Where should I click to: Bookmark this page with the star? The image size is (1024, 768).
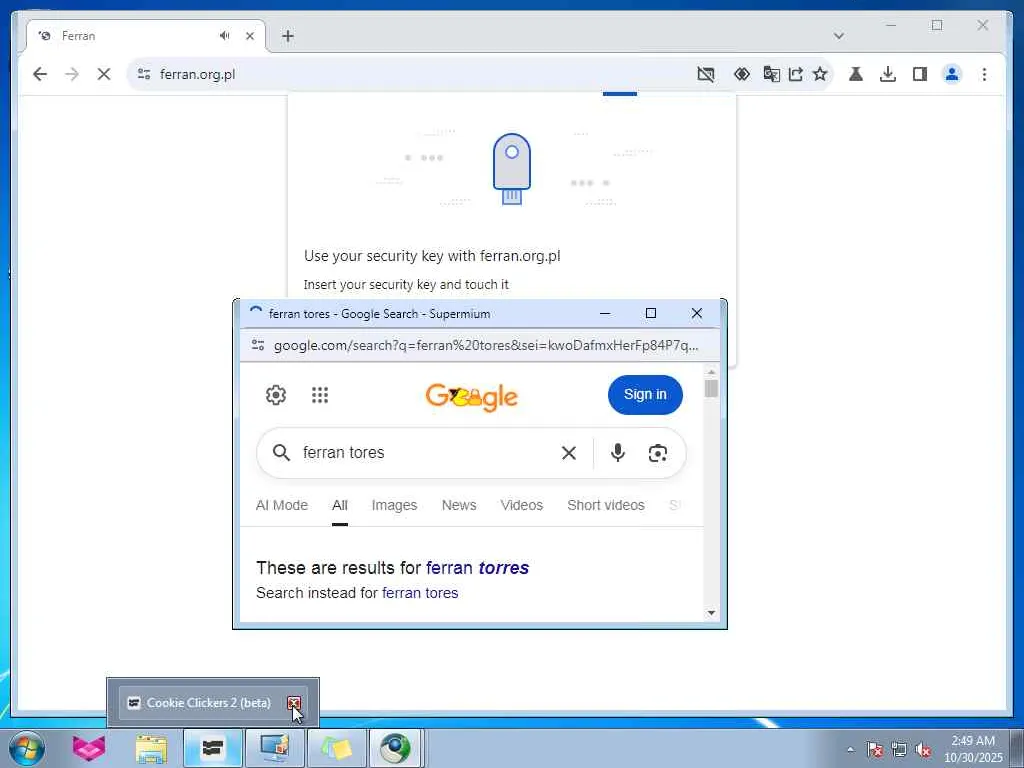[x=820, y=74]
